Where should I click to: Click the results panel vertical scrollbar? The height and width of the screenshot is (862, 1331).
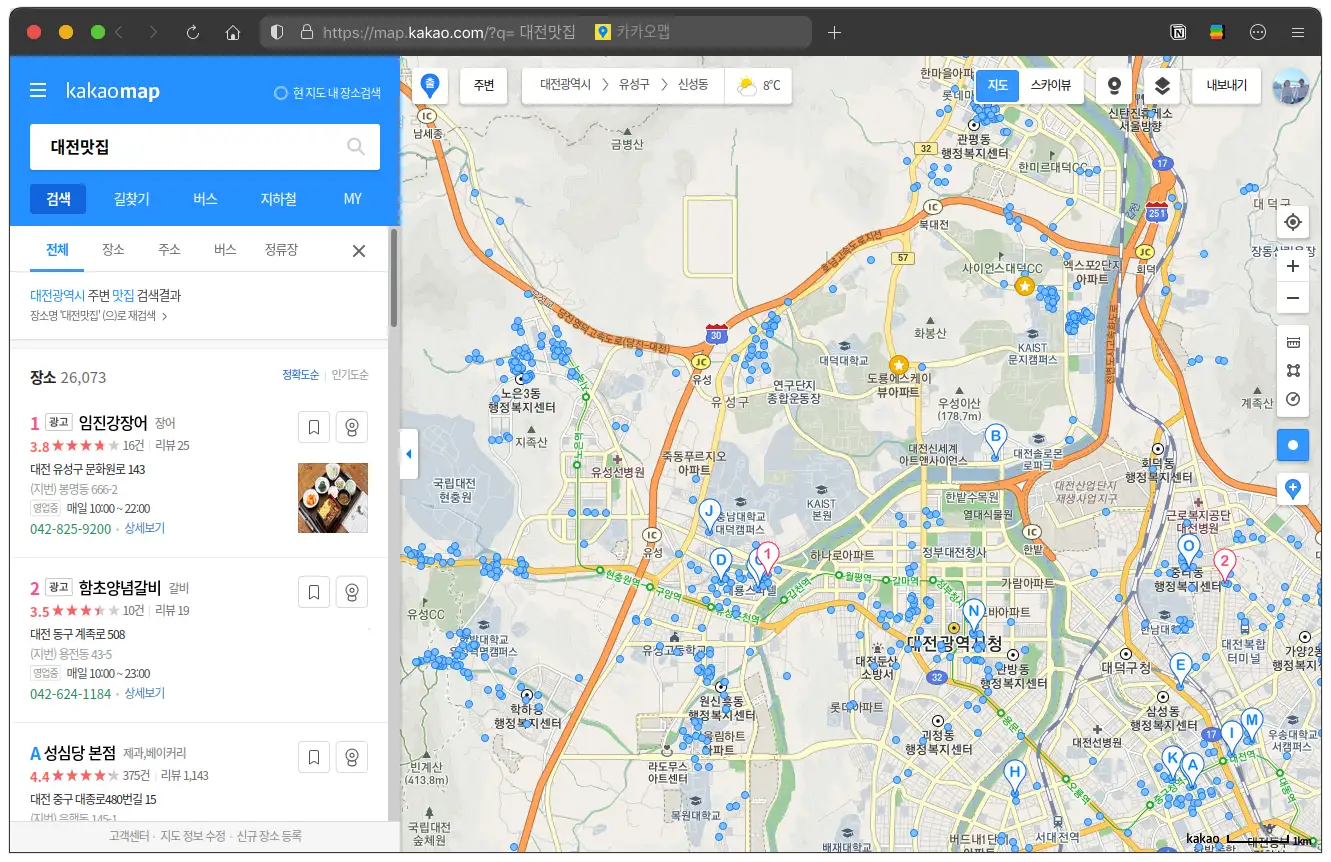click(394, 280)
